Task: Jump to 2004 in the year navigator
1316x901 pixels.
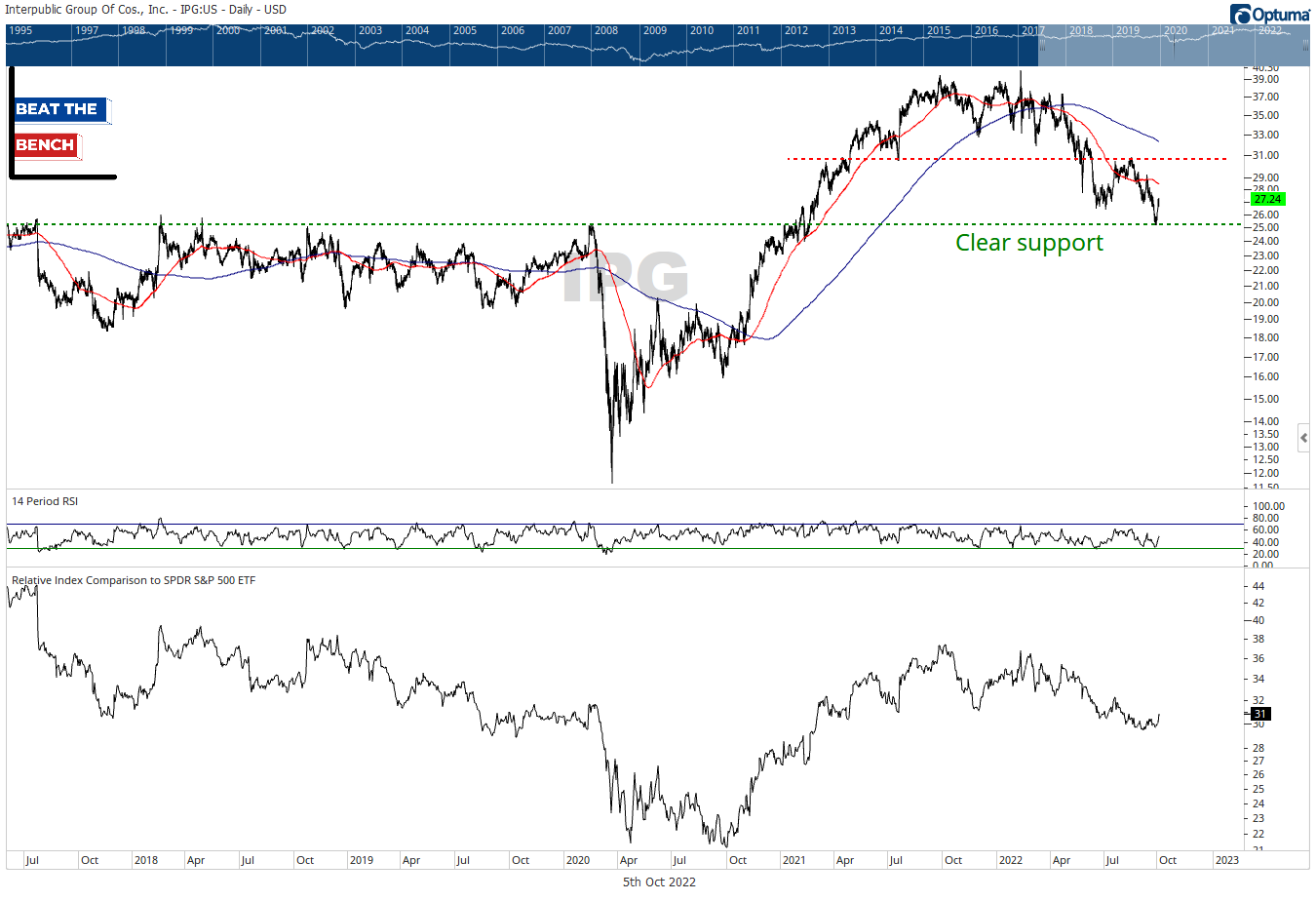Action: (417, 30)
